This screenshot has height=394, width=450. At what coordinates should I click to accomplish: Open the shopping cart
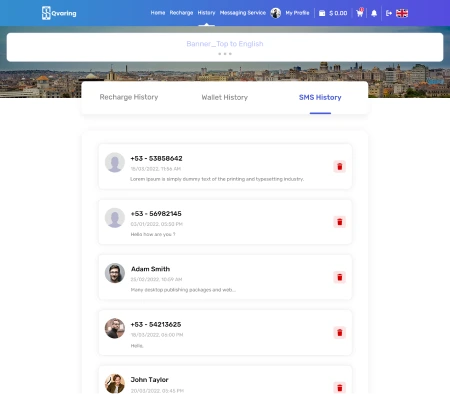click(360, 13)
